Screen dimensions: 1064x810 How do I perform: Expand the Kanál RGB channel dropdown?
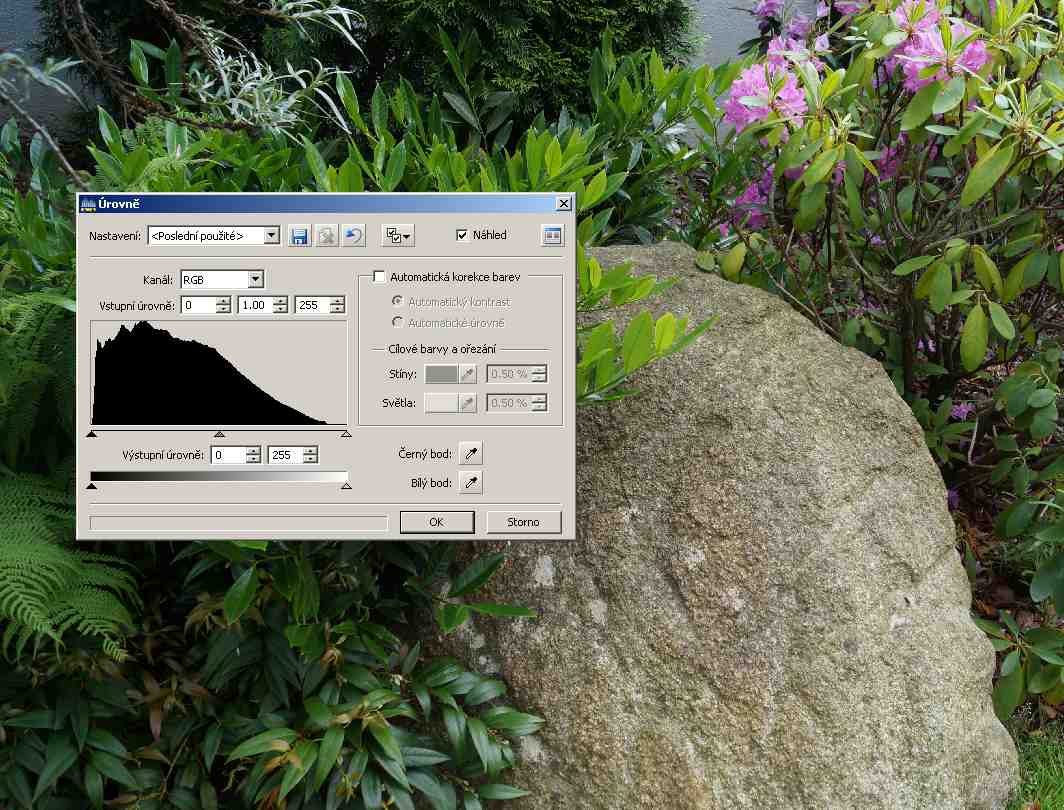click(255, 280)
